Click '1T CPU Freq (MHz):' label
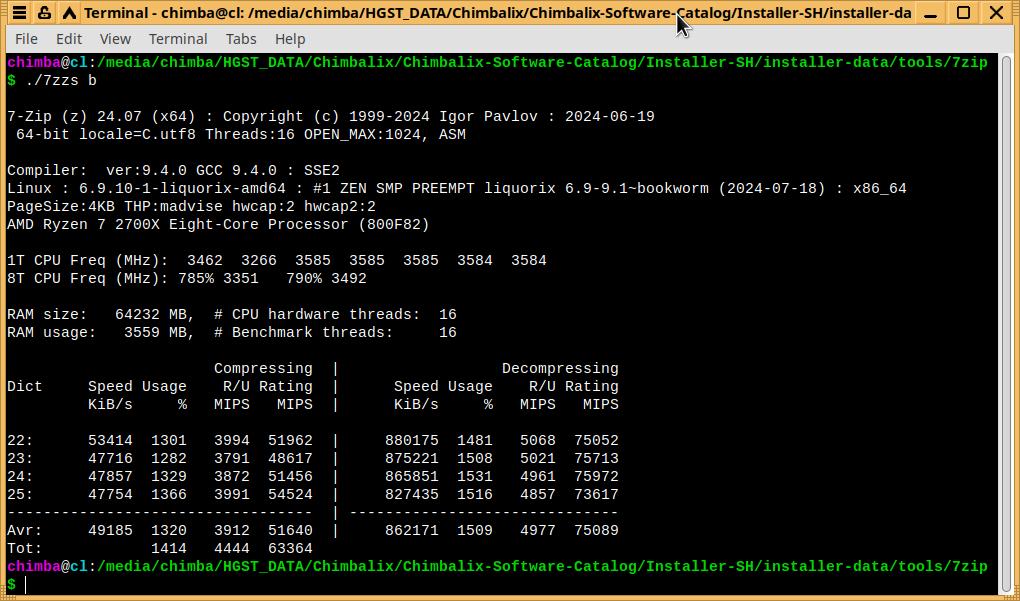Viewport: 1020px width, 601px height. (x=88, y=261)
